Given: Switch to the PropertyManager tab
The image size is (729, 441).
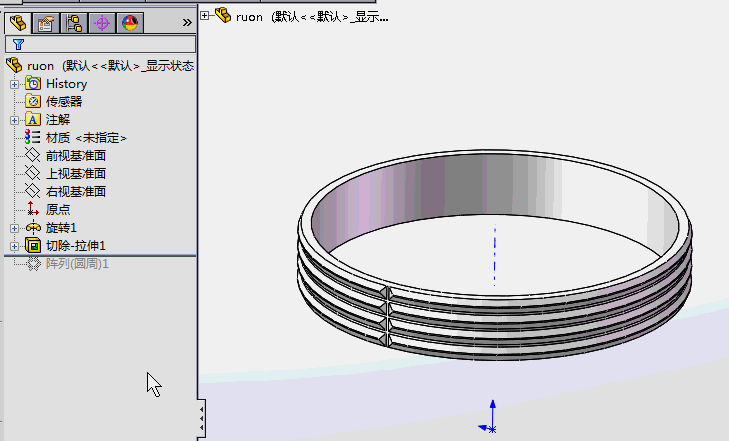Looking at the screenshot, I should (x=46, y=23).
